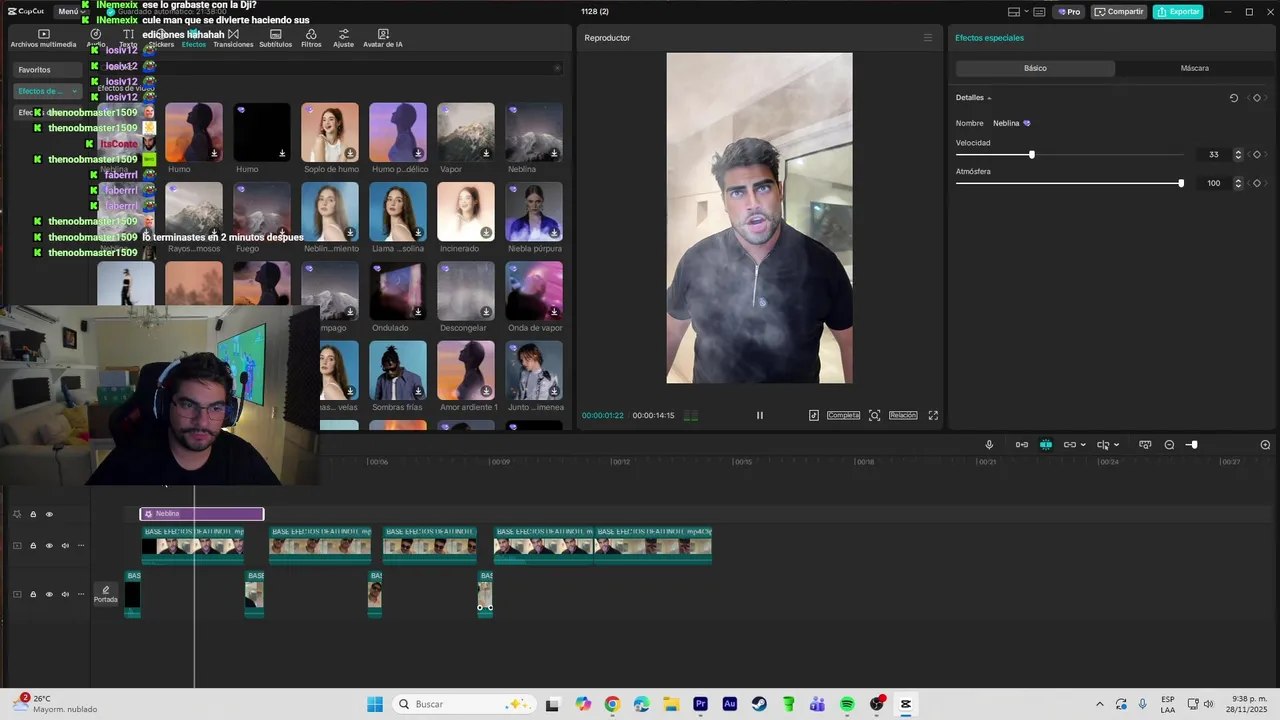Click the preview zoom-fit icon

(874, 415)
